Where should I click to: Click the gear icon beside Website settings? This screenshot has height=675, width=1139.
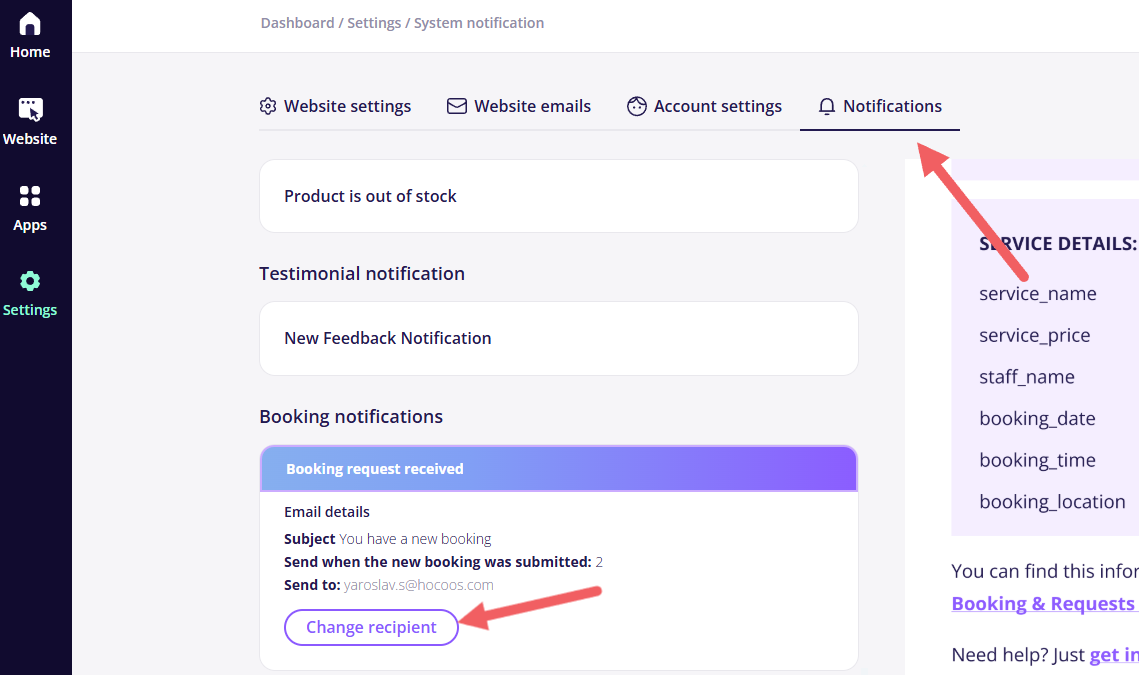pos(268,106)
